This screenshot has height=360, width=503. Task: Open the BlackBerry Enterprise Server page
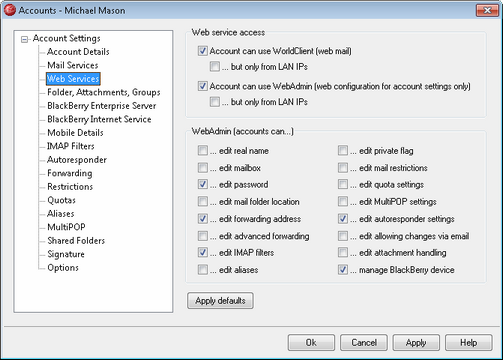click(102, 106)
